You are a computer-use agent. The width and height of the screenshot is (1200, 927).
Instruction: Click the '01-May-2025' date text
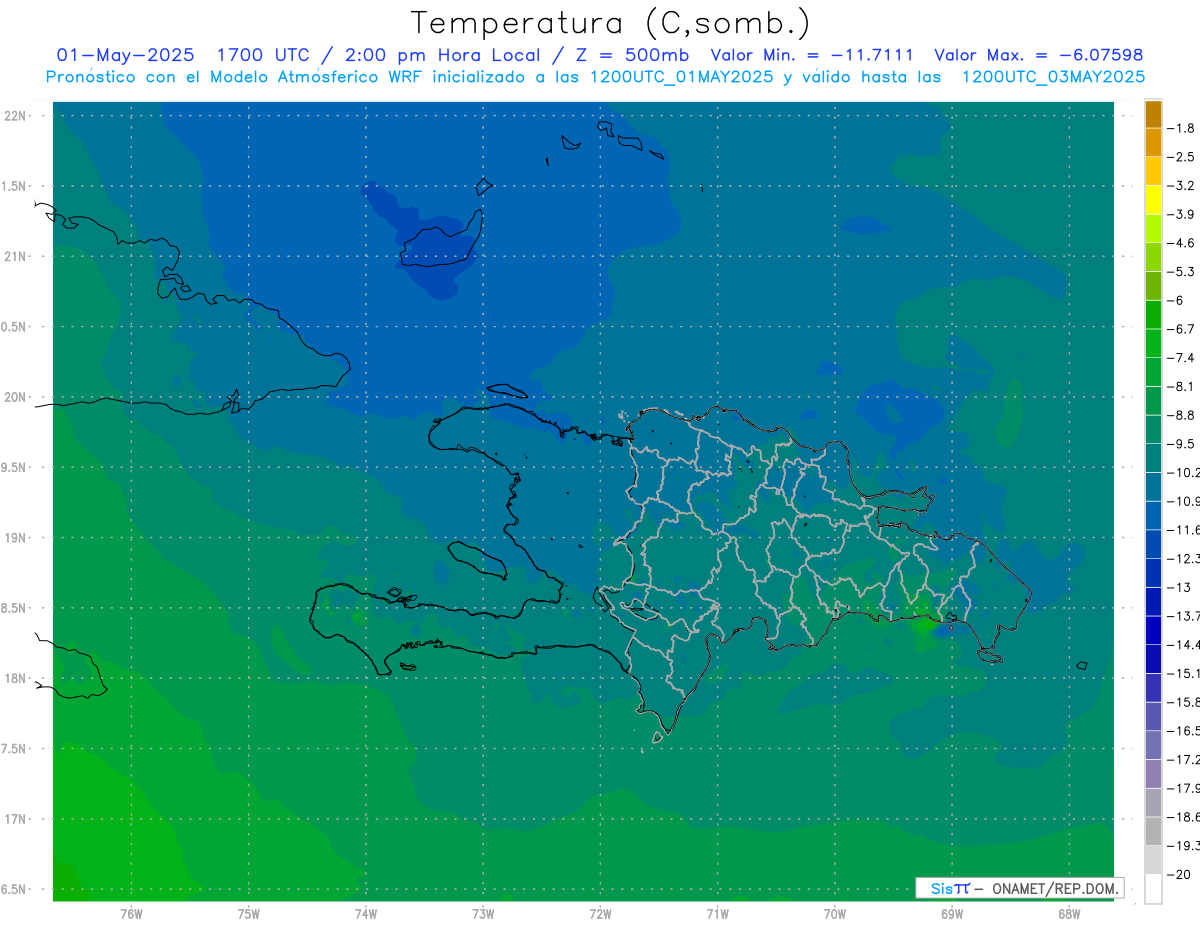(x=125, y=55)
